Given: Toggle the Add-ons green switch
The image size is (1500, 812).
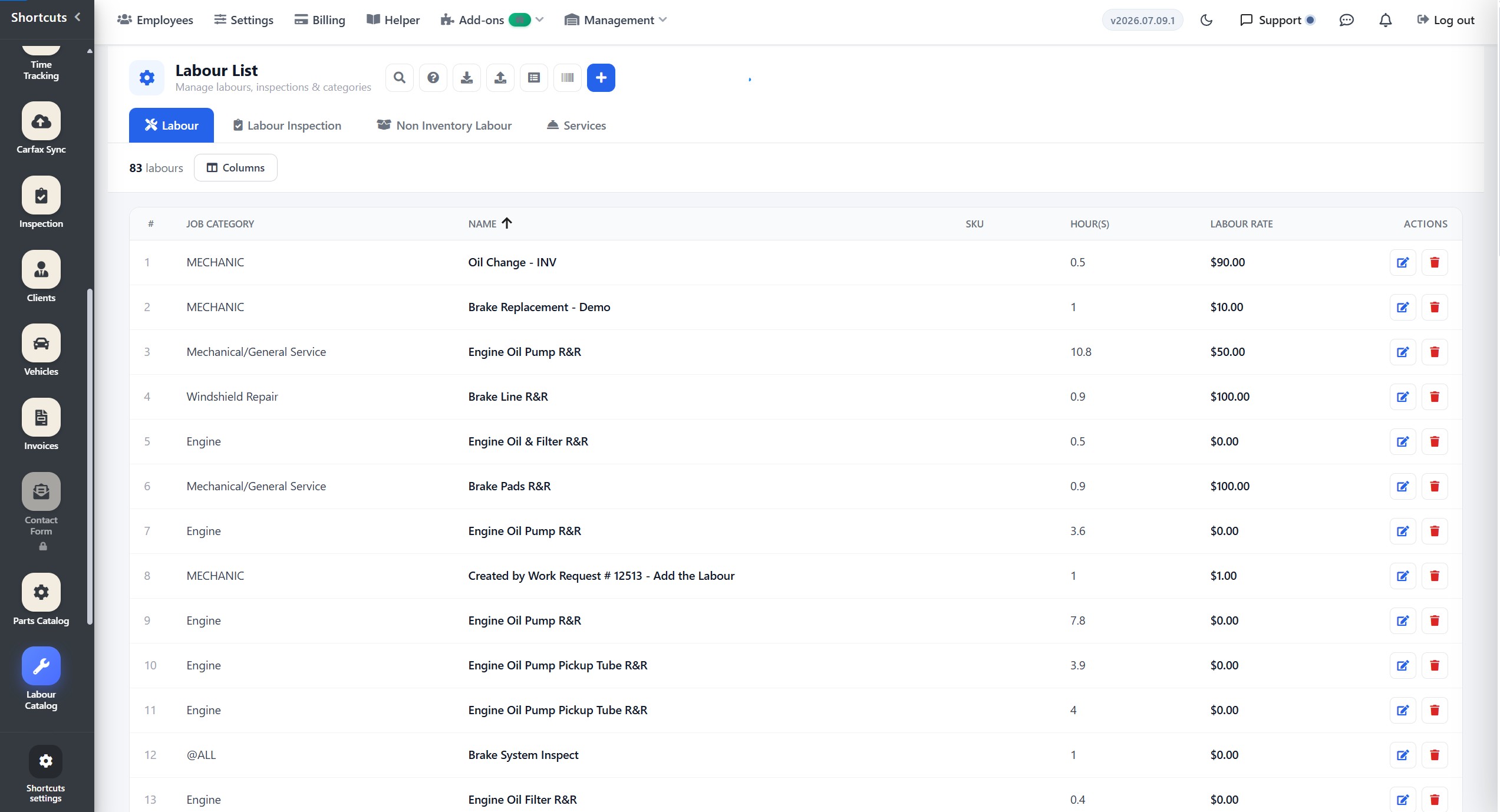Looking at the screenshot, I should coord(520,20).
